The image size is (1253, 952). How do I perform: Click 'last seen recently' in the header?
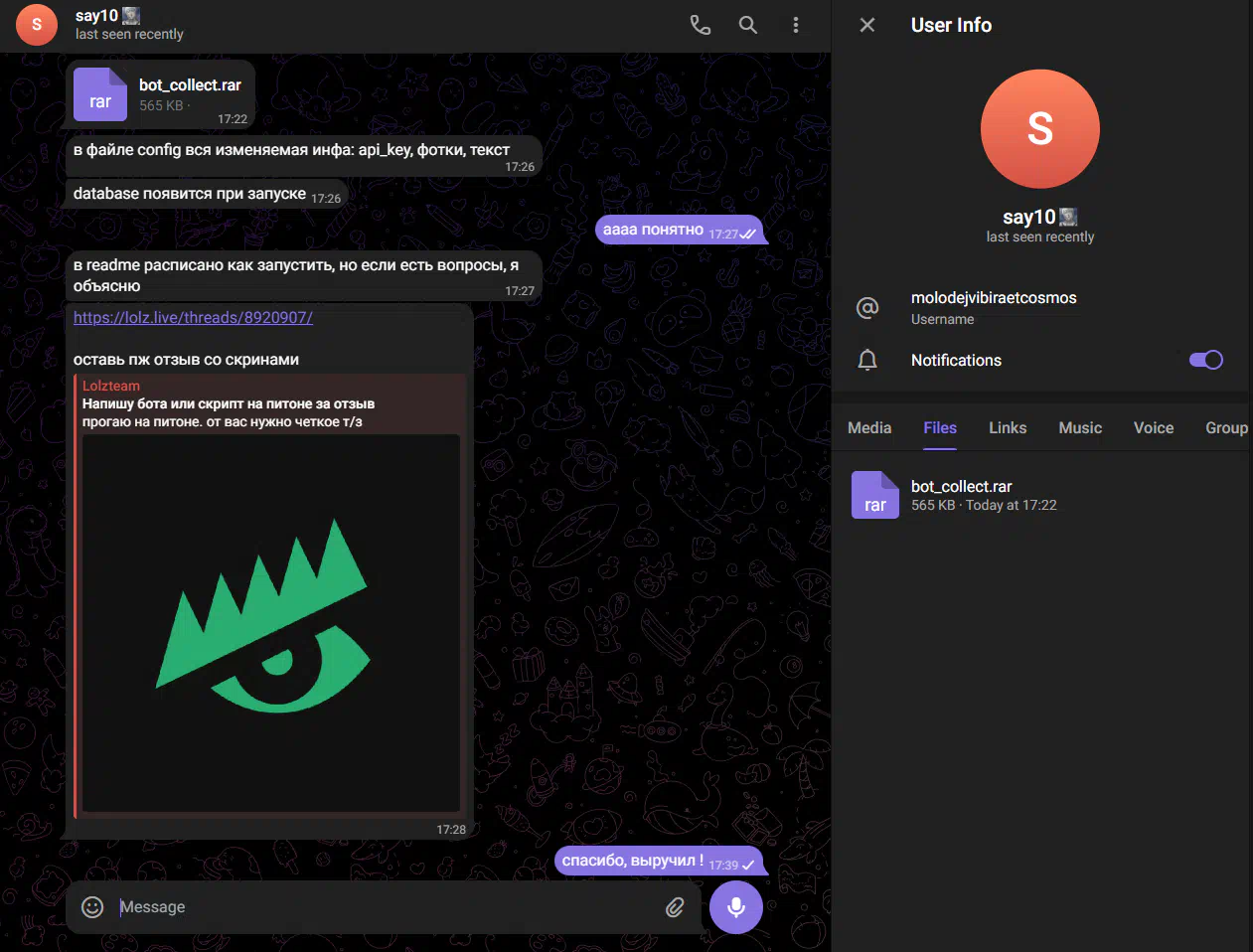click(x=129, y=34)
